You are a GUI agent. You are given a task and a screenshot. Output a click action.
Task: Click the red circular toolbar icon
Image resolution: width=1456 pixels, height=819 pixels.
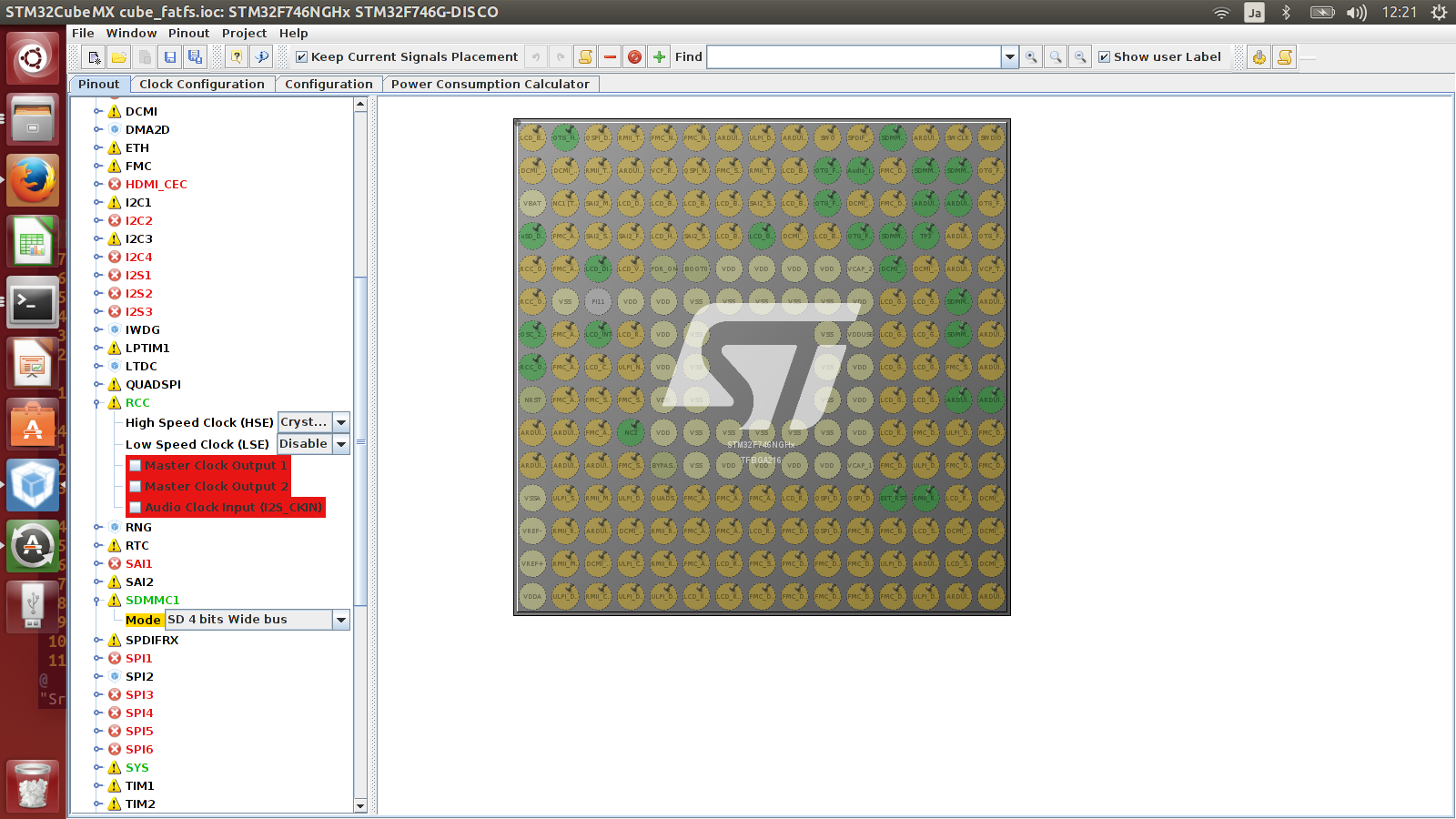pyautogui.click(x=634, y=57)
